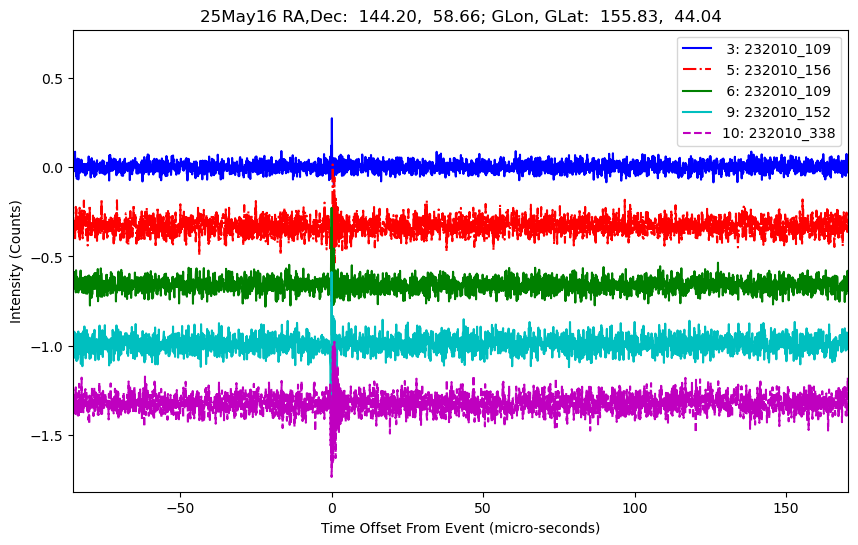Click the magenta trace's lowest dip near −1.7

[x=332, y=474]
